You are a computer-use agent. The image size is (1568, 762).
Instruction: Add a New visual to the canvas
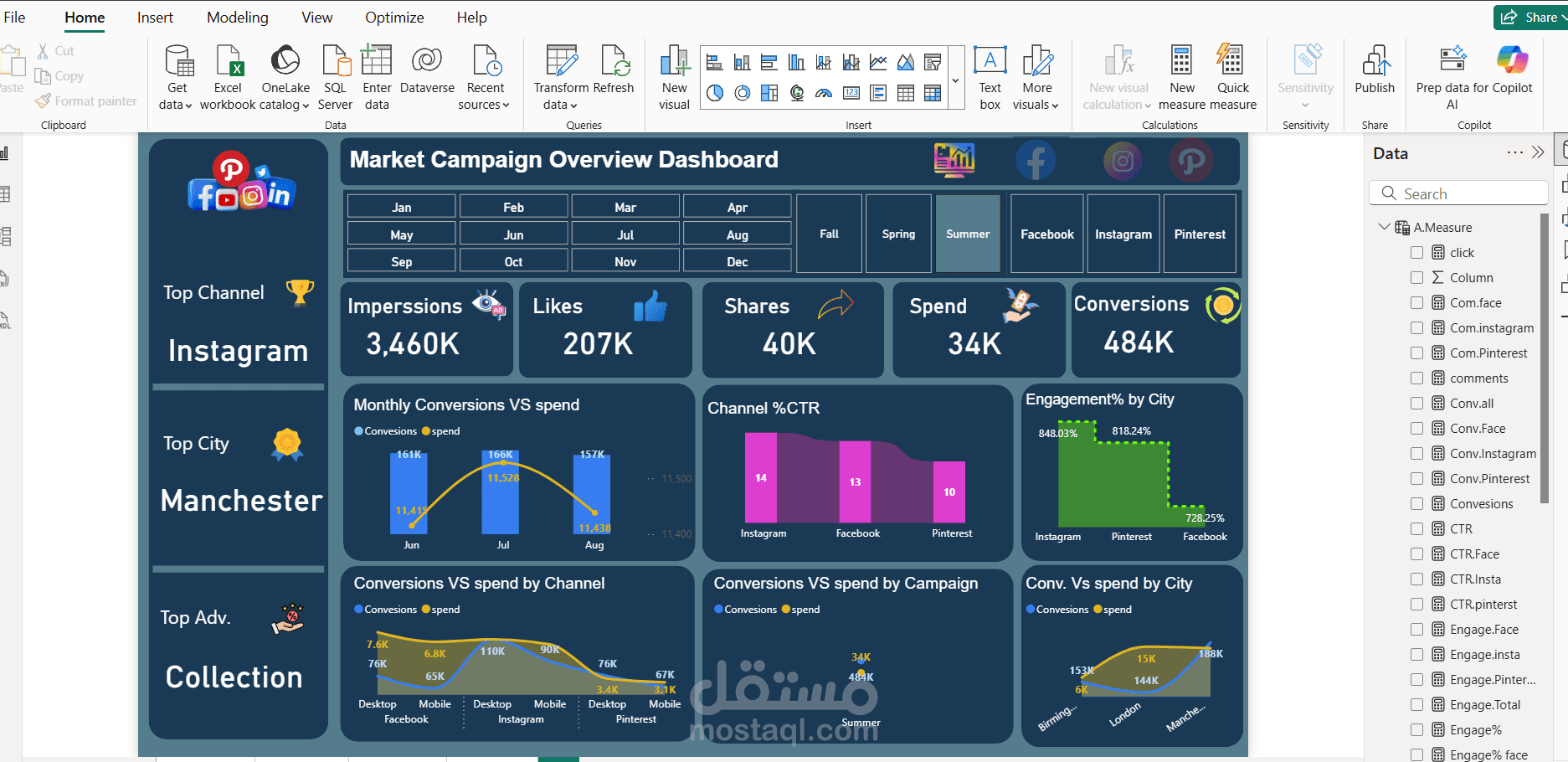pyautogui.click(x=674, y=77)
